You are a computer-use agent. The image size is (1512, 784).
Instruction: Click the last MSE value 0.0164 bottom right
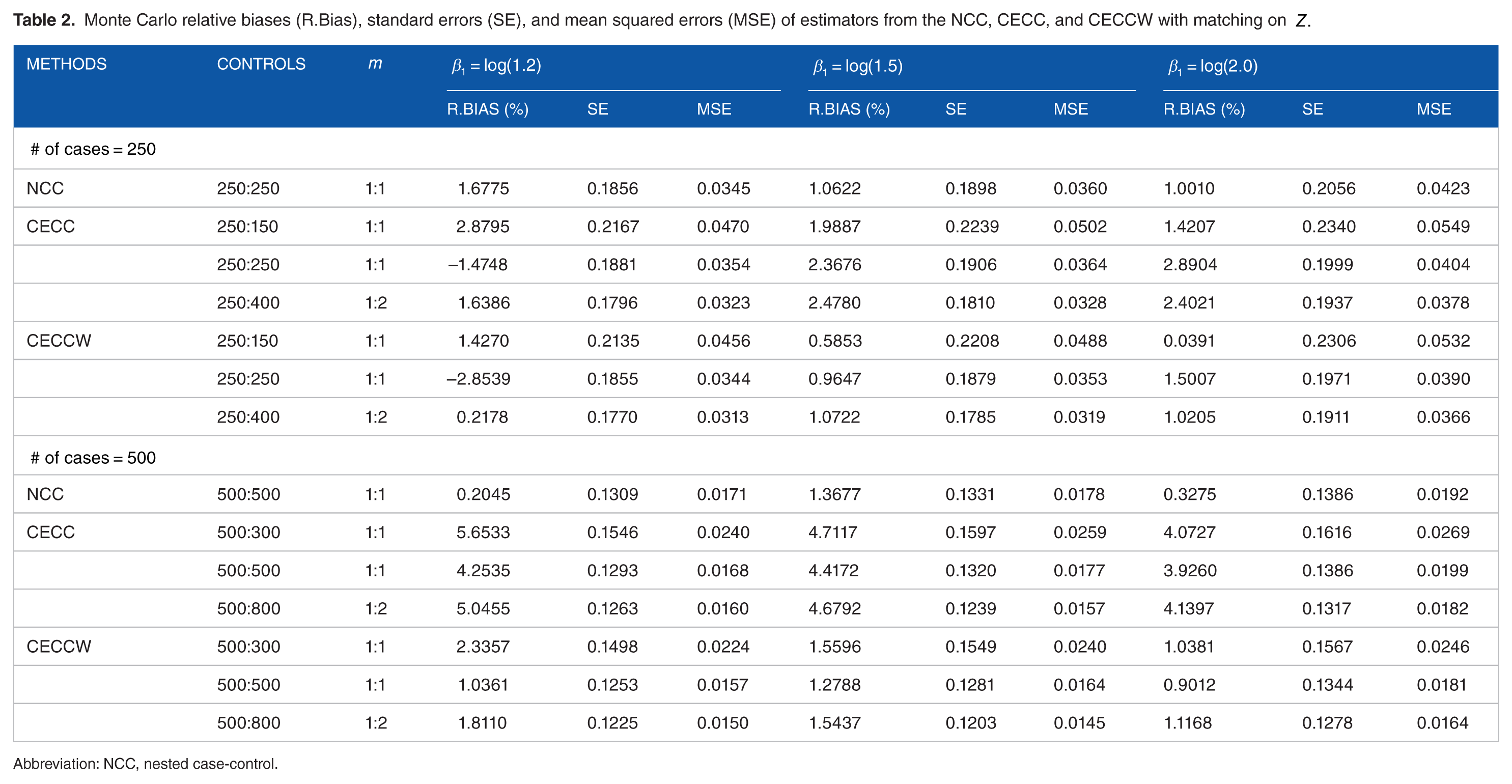tap(1442, 723)
